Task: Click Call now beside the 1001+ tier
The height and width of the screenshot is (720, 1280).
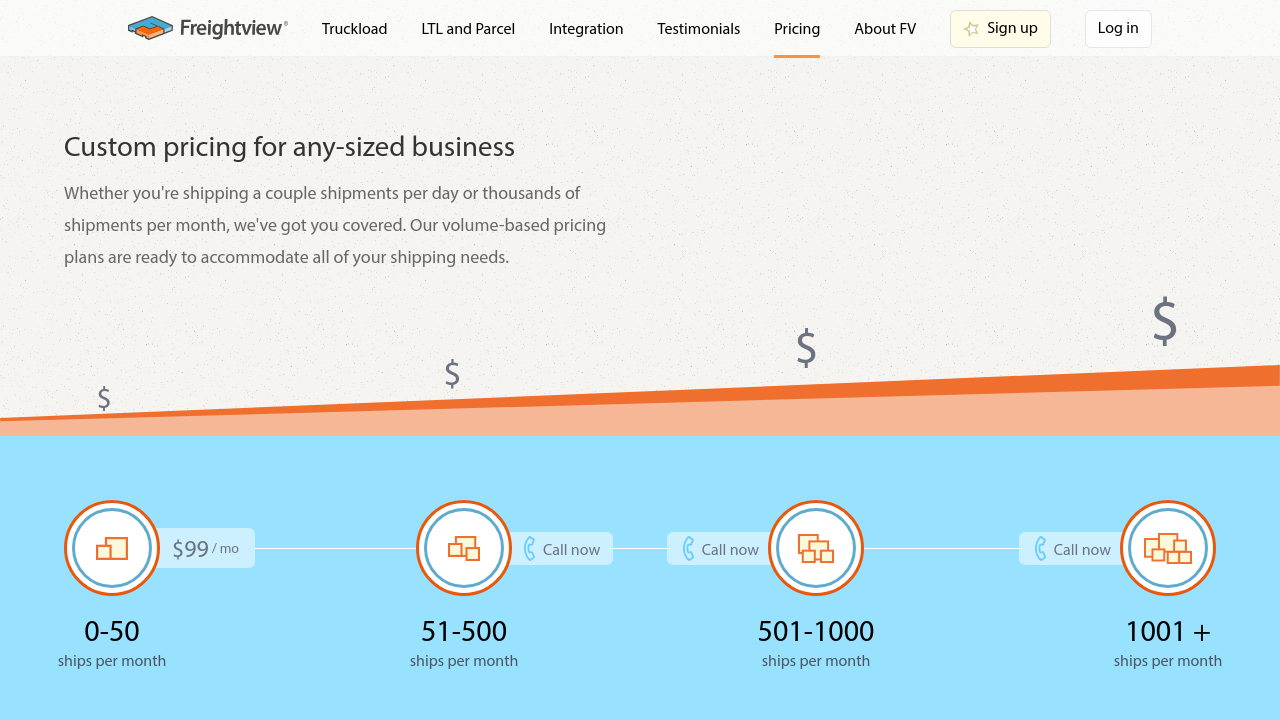Action: (x=1072, y=549)
